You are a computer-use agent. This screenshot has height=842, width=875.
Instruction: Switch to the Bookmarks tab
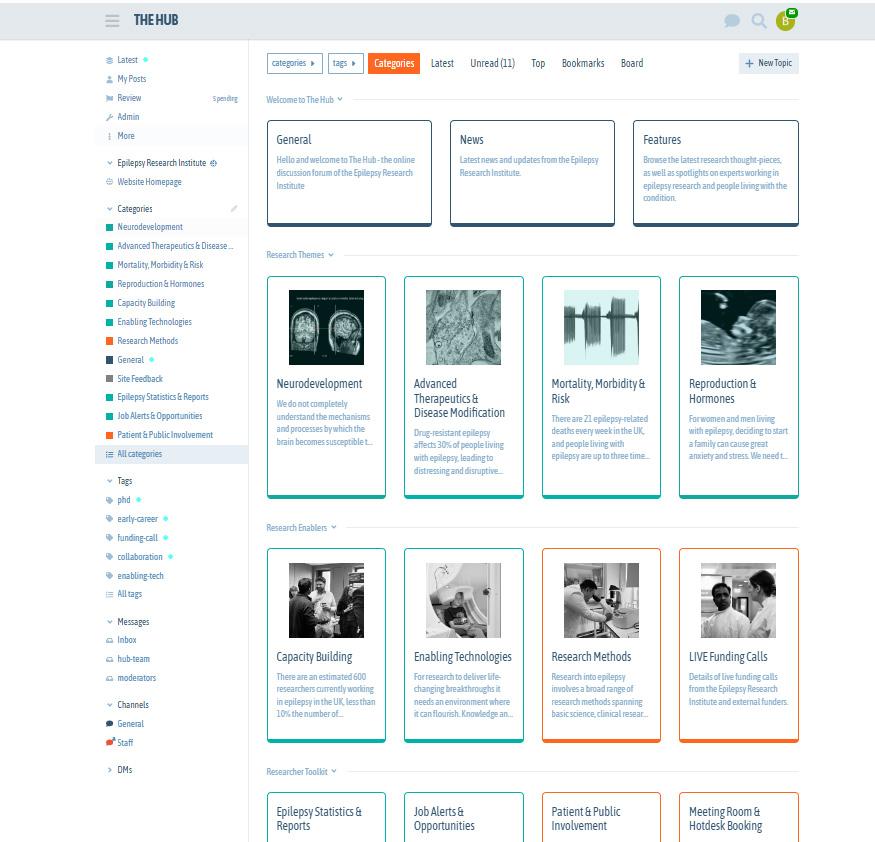(x=583, y=63)
